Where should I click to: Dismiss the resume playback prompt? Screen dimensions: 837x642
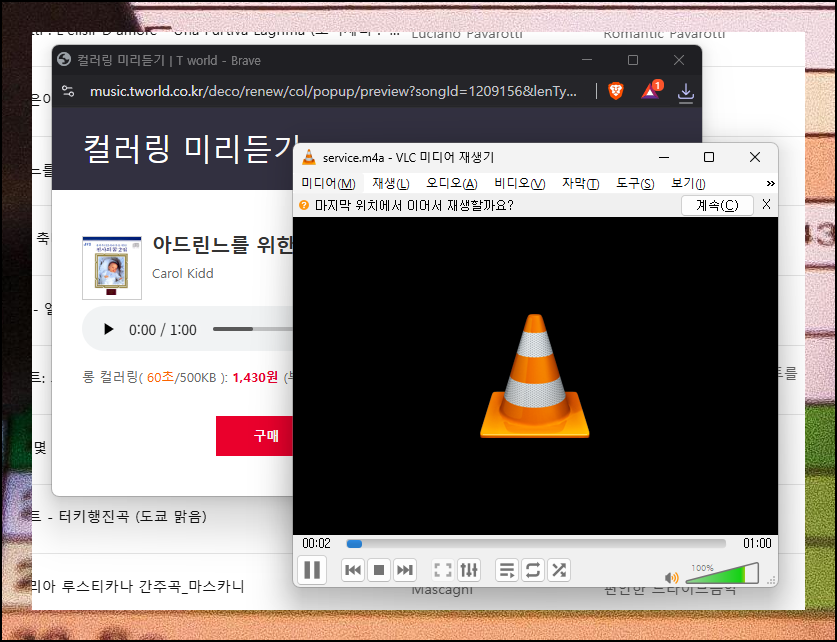click(x=766, y=204)
